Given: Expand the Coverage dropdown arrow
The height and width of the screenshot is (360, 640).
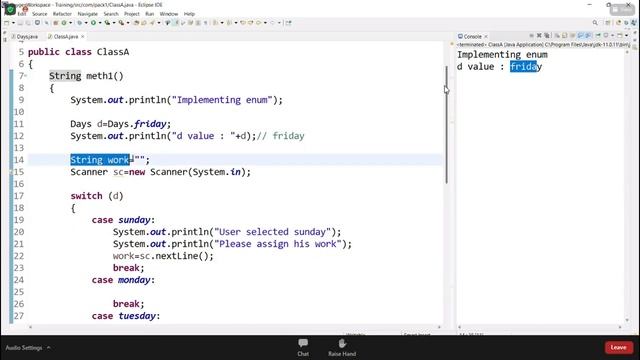Looking at the screenshot, I should click(114, 23).
